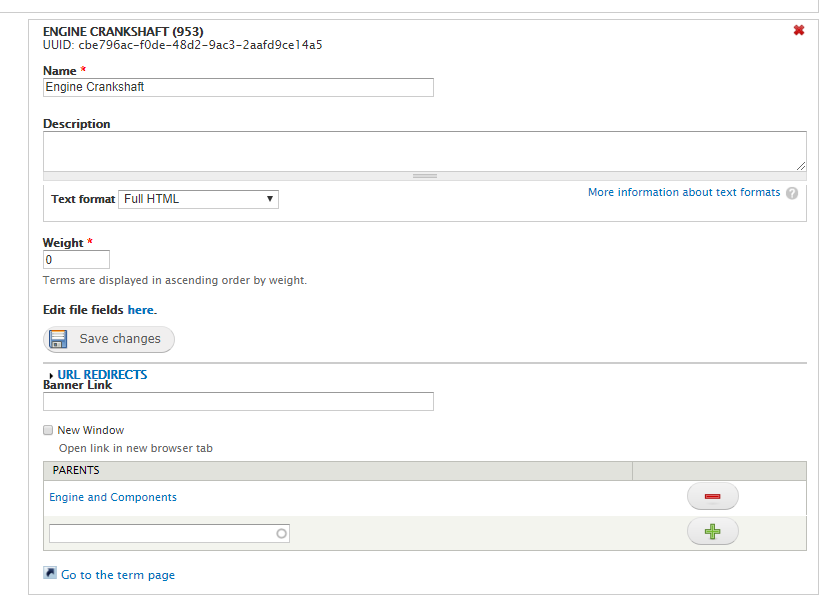Open More information about text formats

coord(684,192)
